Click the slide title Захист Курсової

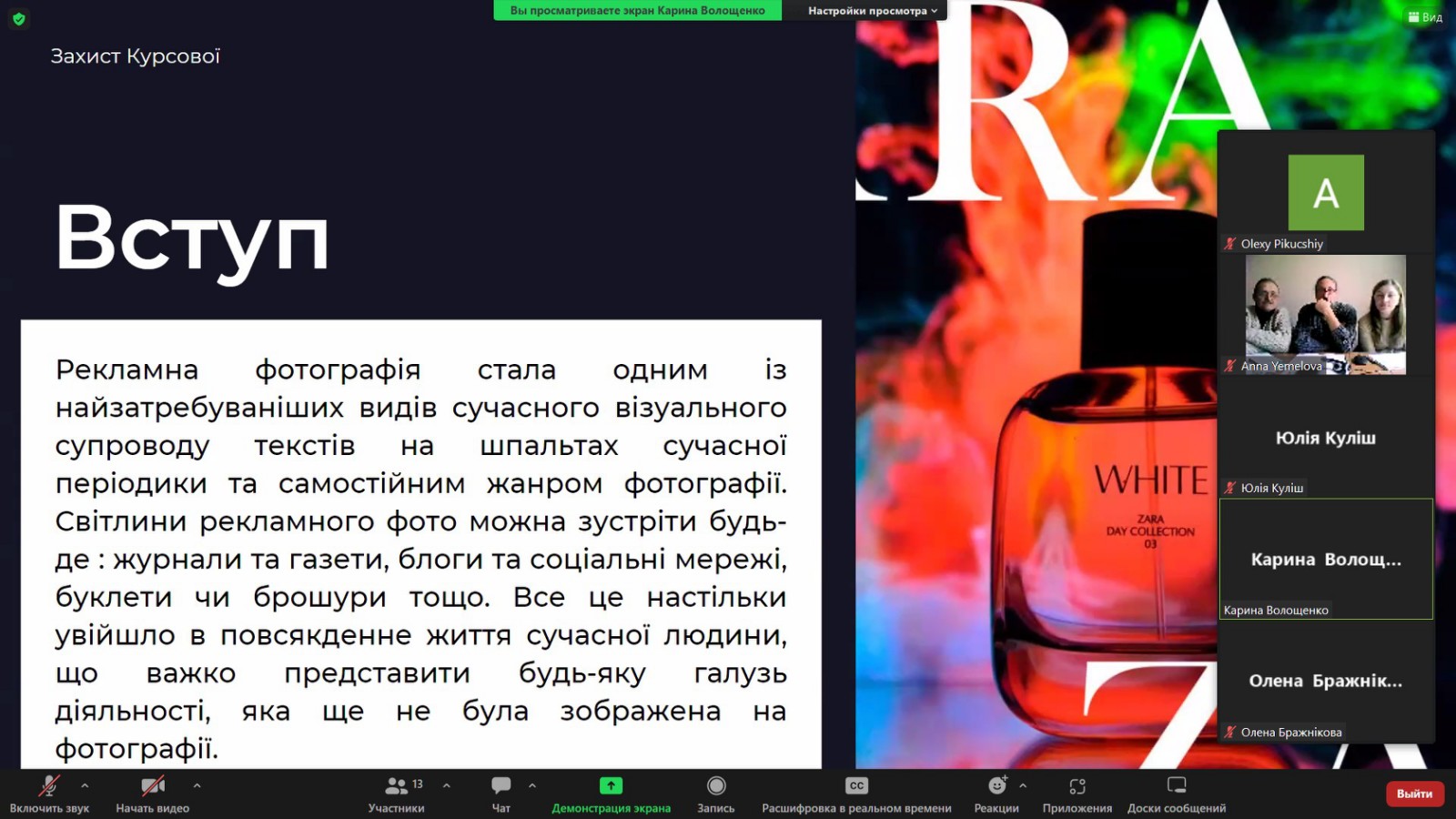point(135,56)
